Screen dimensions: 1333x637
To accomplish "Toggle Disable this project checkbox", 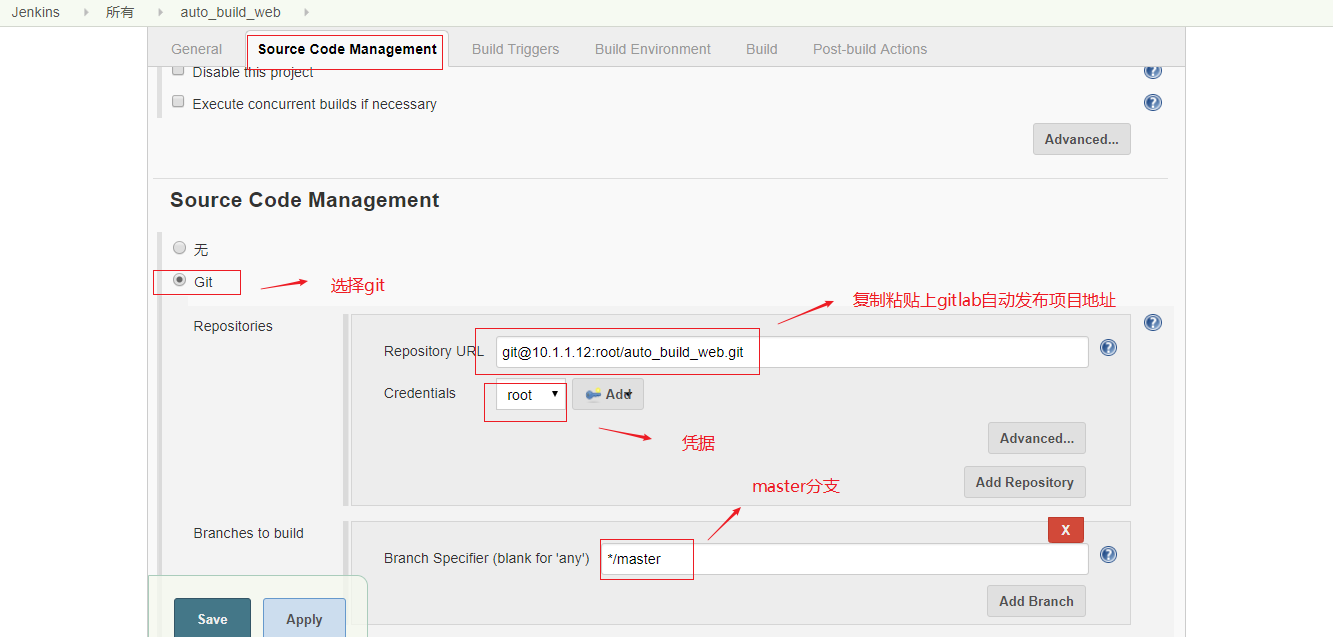I will pyautogui.click(x=178, y=71).
